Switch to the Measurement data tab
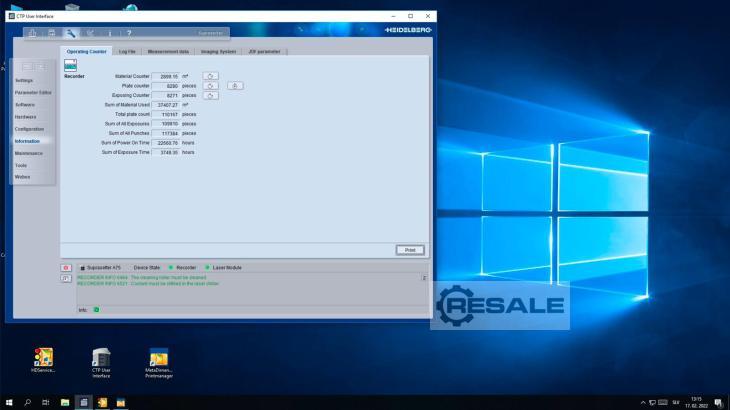730x410 pixels. coord(168,52)
